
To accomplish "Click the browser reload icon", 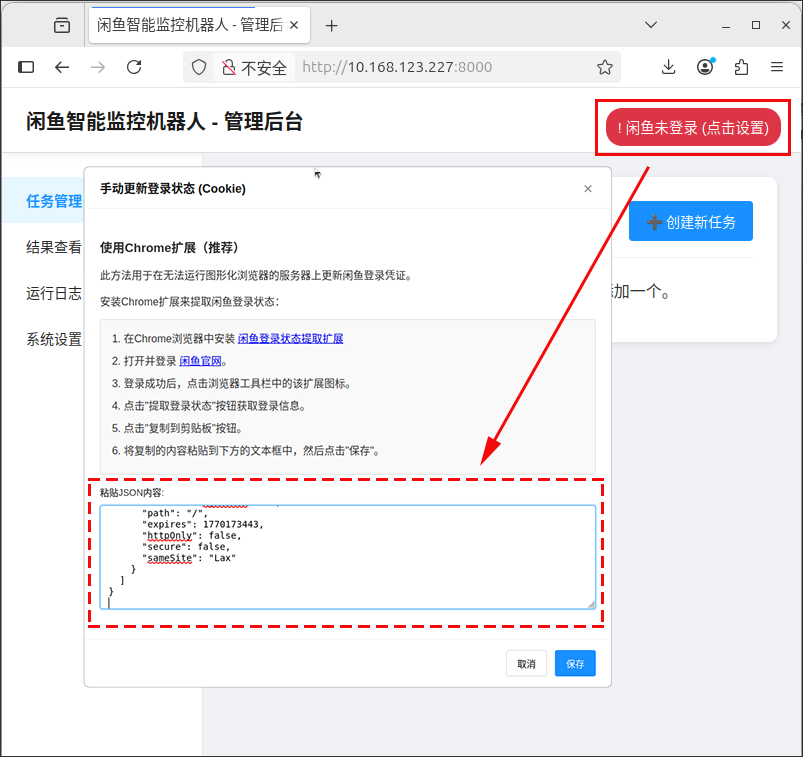I will [x=134, y=67].
